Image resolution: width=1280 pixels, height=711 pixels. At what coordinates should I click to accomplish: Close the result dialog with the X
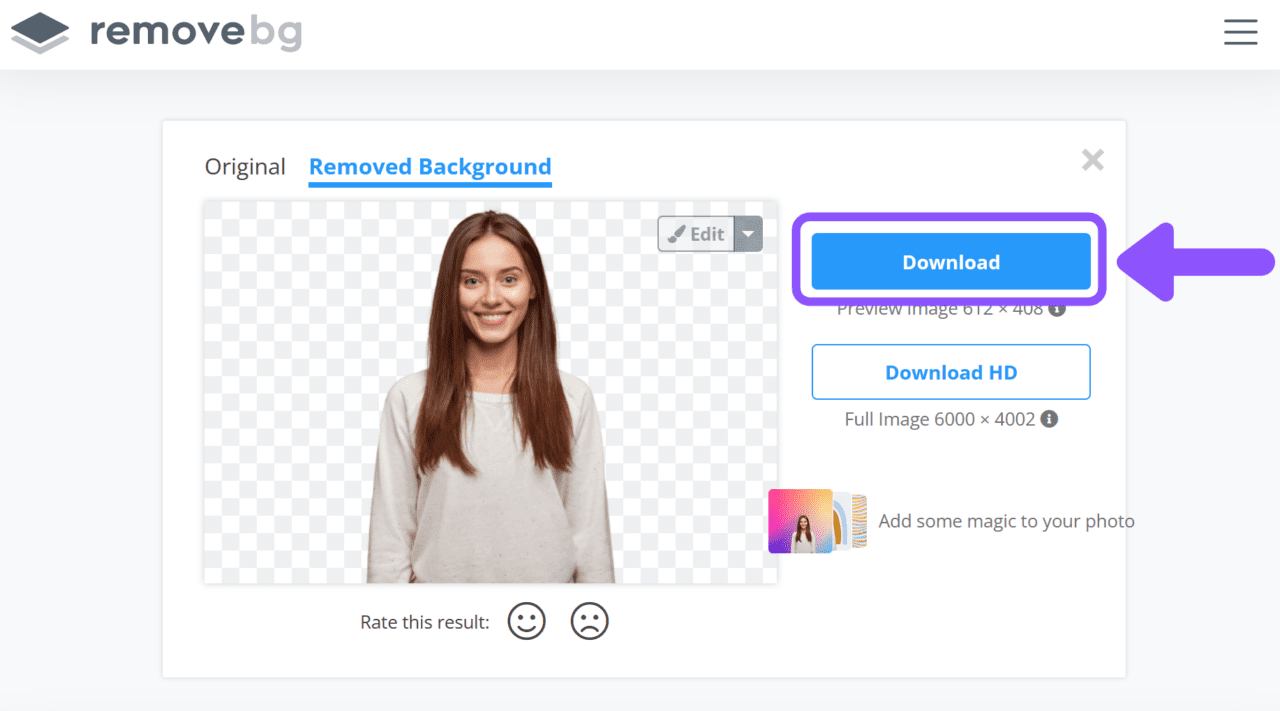coord(1092,160)
